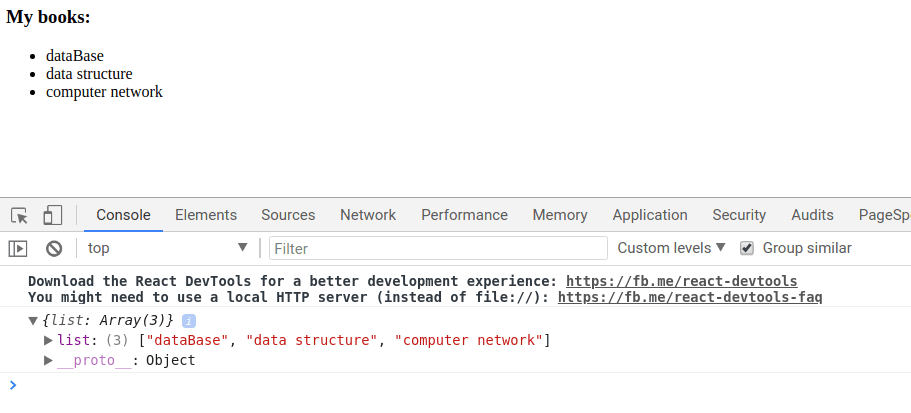Switch to the Network tab

click(x=368, y=215)
